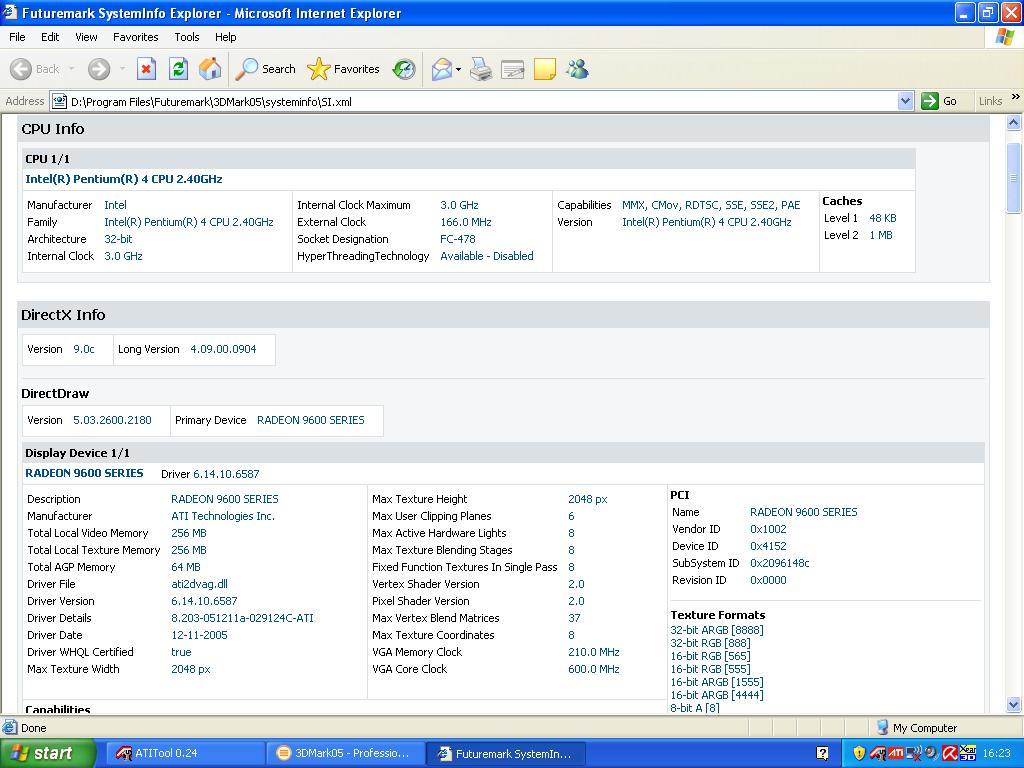The image size is (1024, 768).
Task: Click the page icon in the address bar
Action: 59,101
